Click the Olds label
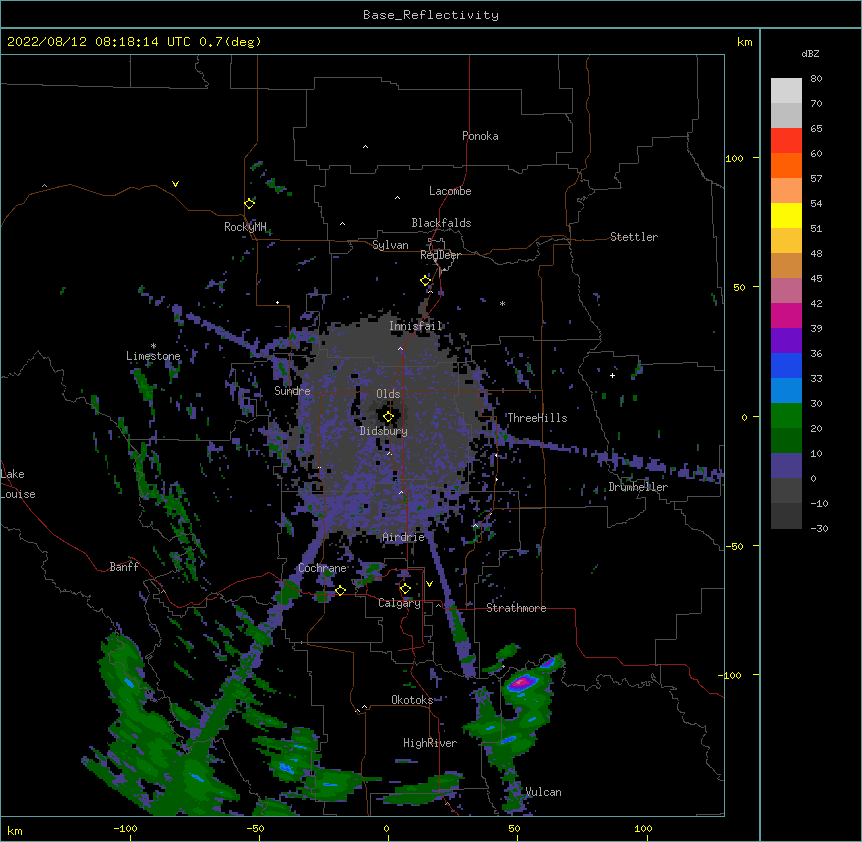Viewport: 862px width, 842px height. point(388,394)
